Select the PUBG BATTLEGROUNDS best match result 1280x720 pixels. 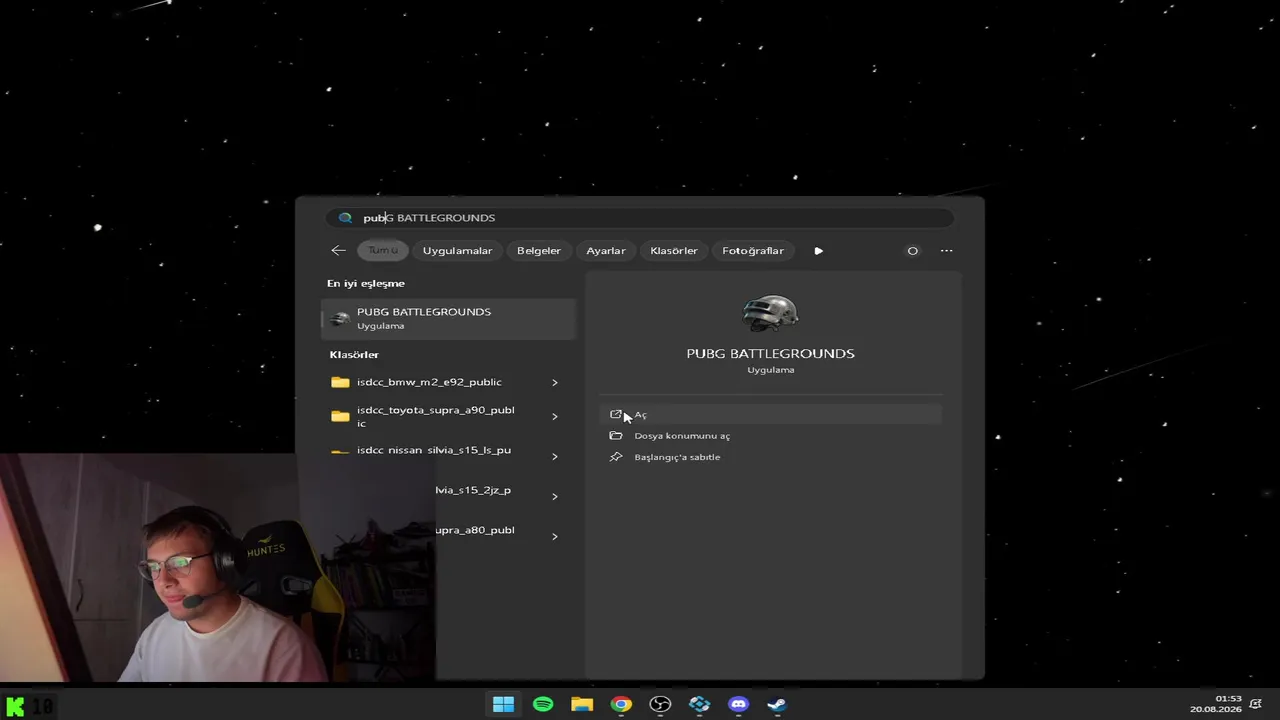pyautogui.click(x=449, y=318)
